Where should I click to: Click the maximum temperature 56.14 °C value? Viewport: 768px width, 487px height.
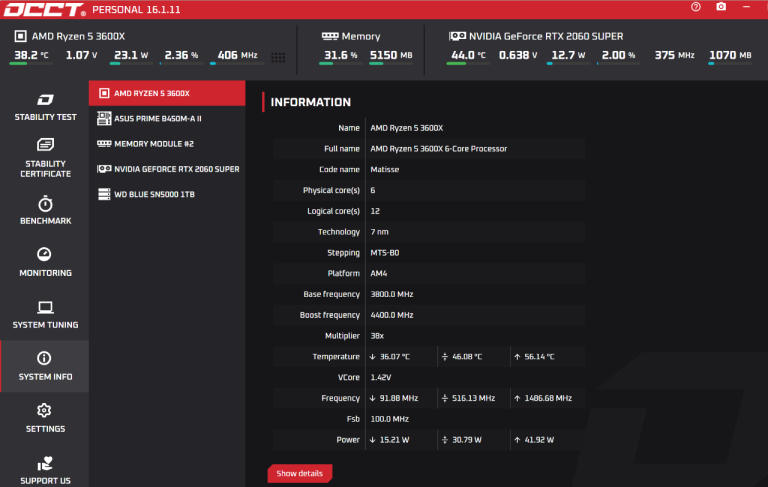point(539,357)
